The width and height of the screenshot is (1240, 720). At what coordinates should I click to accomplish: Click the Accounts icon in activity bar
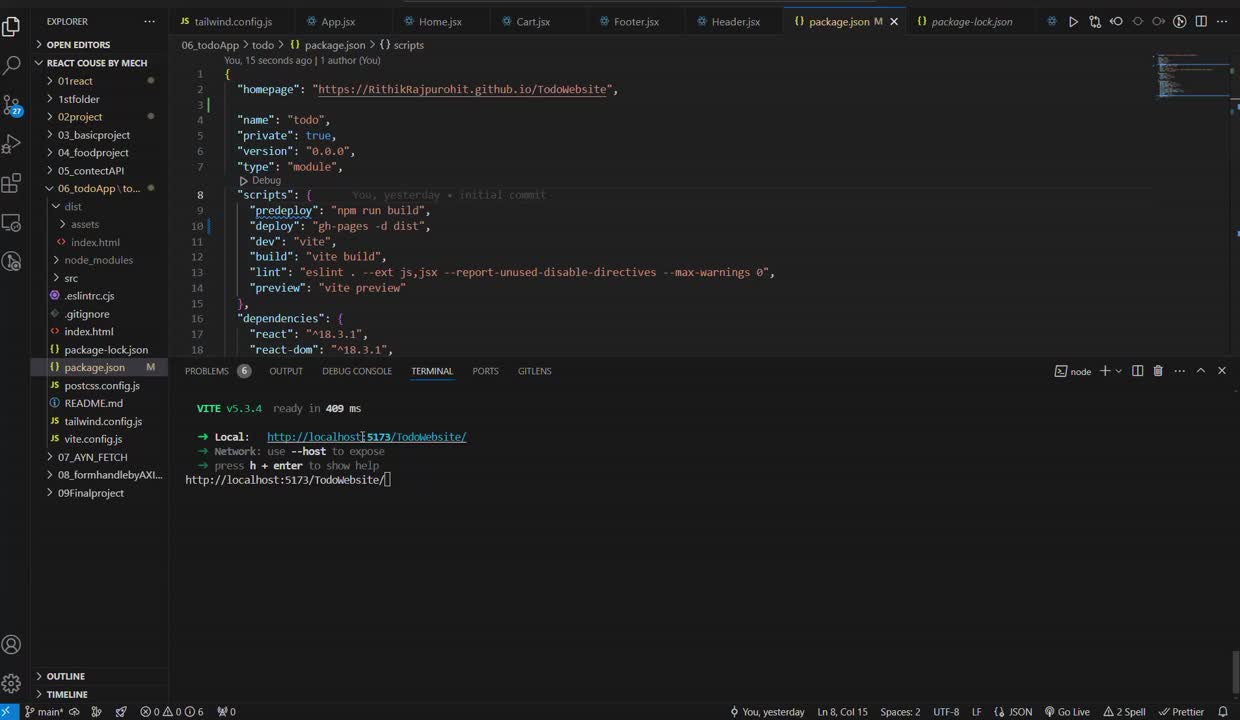point(12,645)
